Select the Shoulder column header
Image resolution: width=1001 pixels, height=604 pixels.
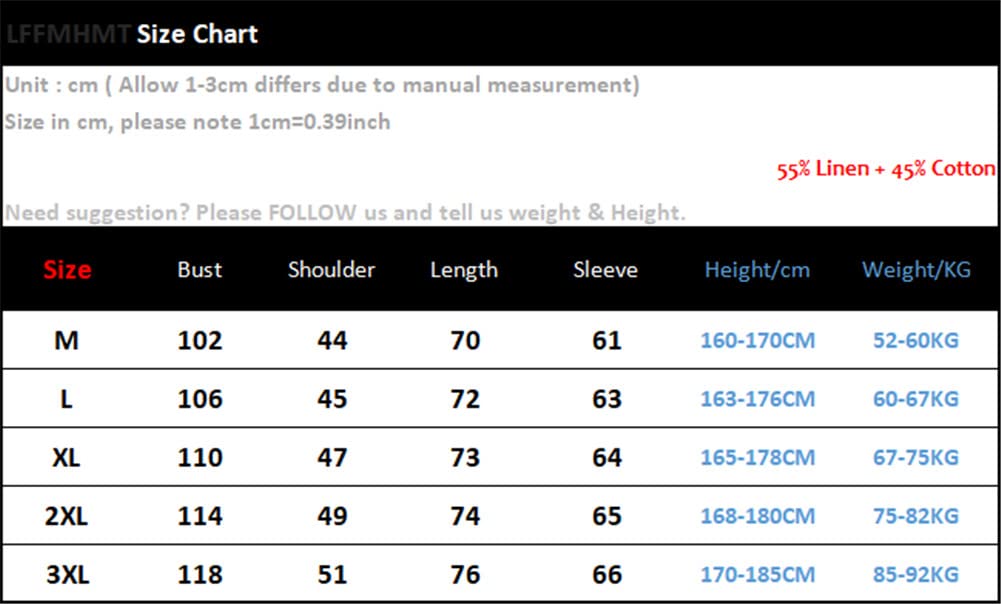pos(331,269)
